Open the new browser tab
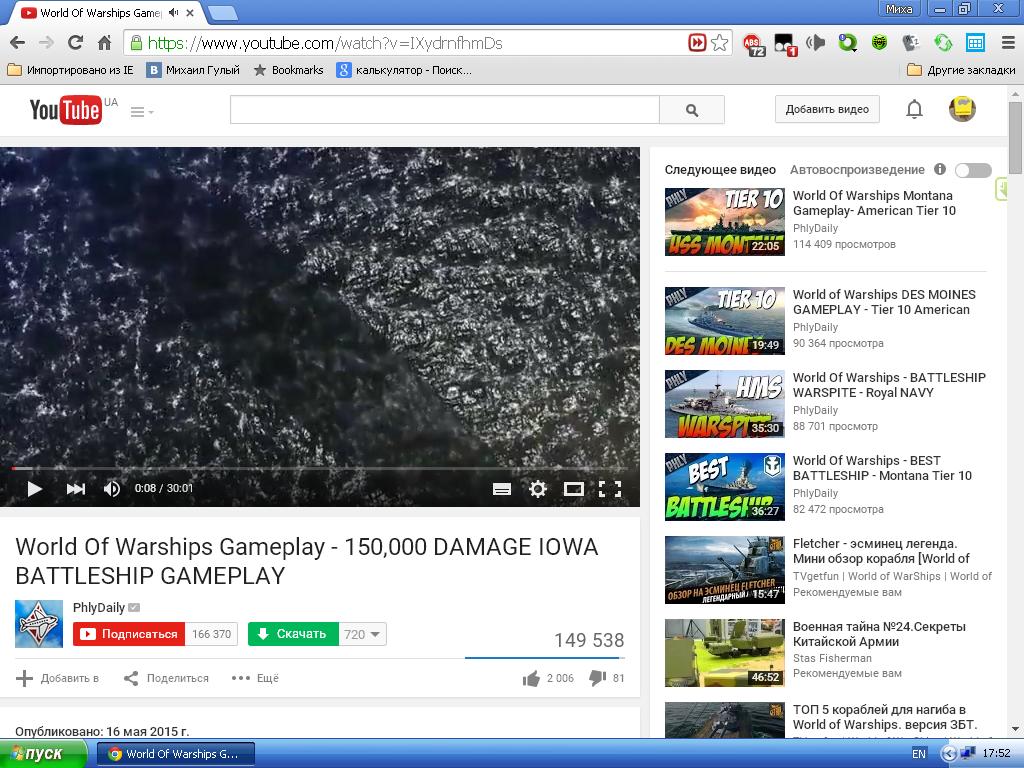The height and width of the screenshot is (768, 1024). 222,13
